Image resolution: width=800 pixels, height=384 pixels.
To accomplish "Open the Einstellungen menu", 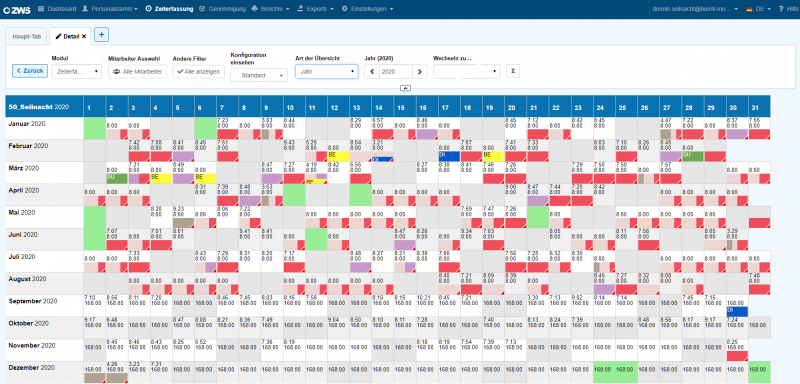I will 367,9.
